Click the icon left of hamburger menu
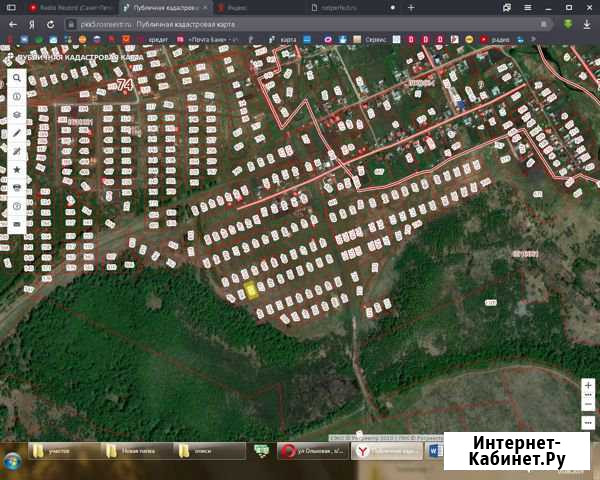The image size is (600, 480). tap(507, 7)
